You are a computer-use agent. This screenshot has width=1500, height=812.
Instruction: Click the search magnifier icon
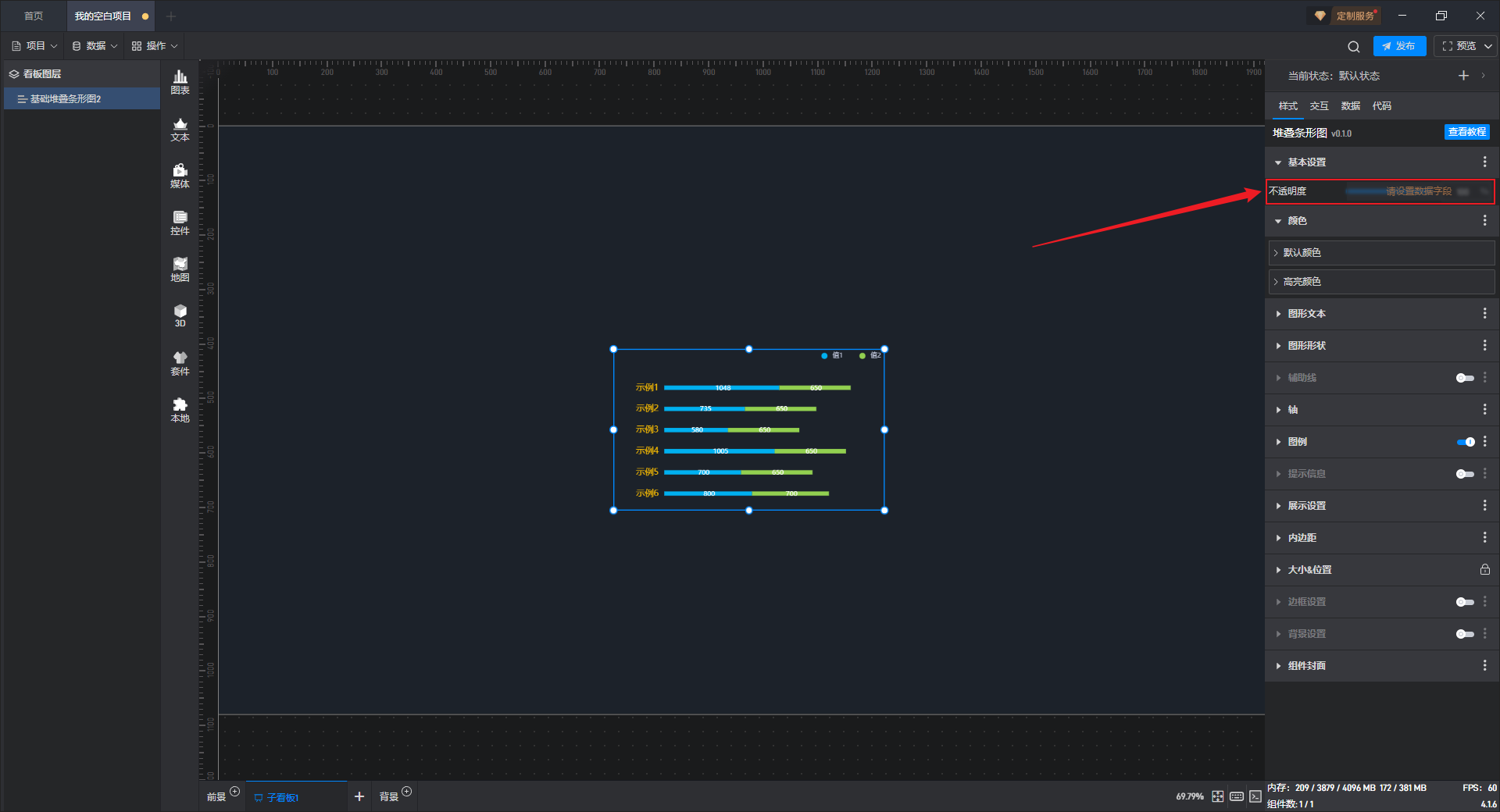(1354, 46)
